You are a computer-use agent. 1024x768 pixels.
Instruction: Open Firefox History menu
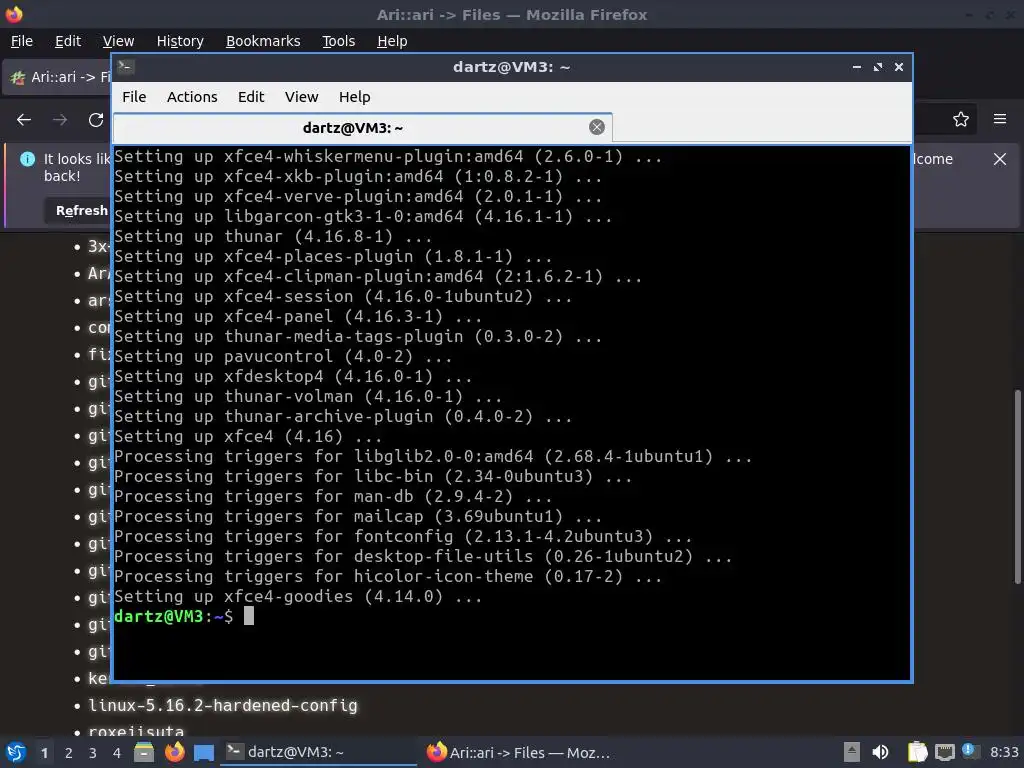coord(180,41)
